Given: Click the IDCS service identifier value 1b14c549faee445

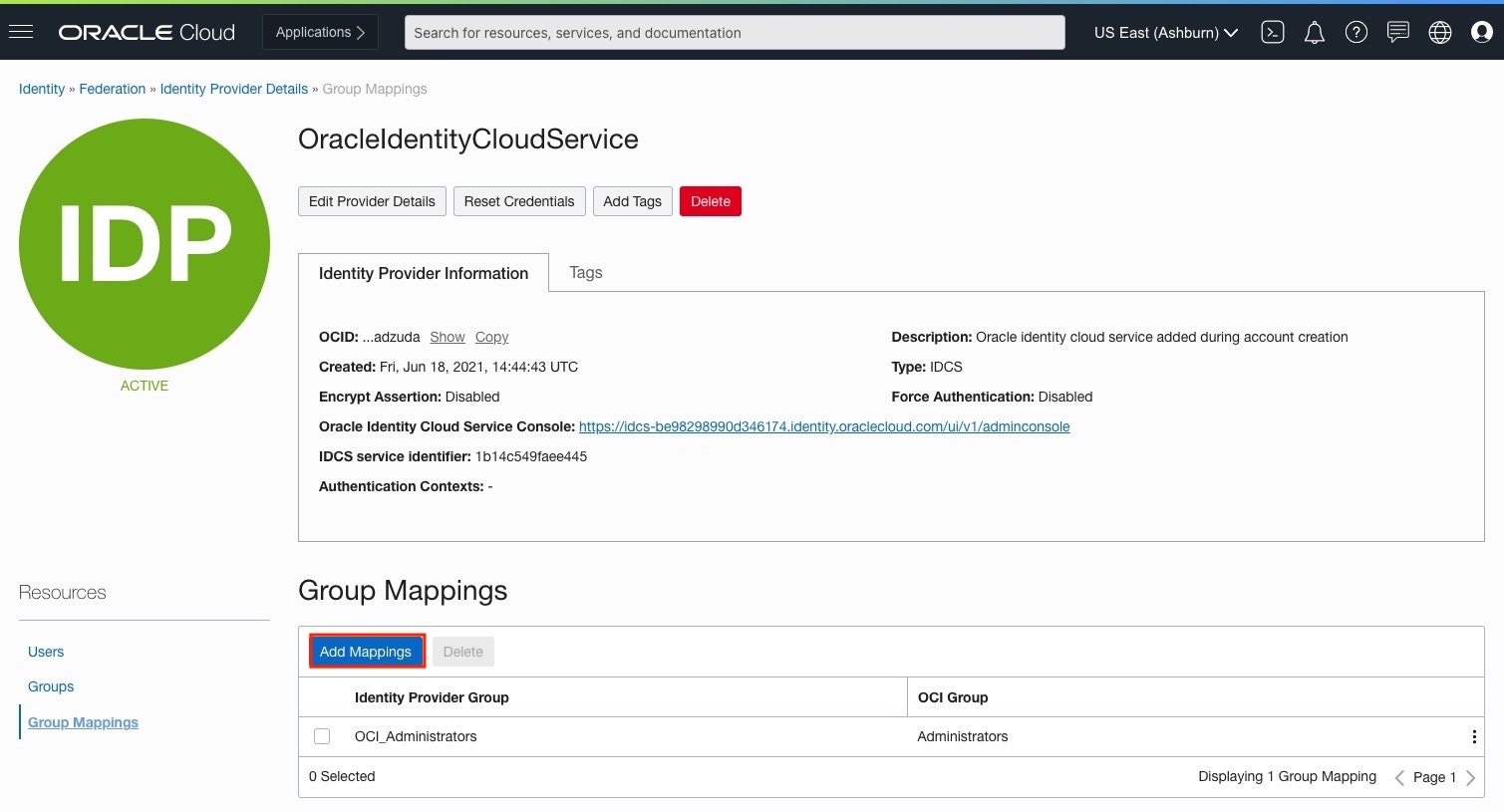Looking at the screenshot, I should coord(531,456).
